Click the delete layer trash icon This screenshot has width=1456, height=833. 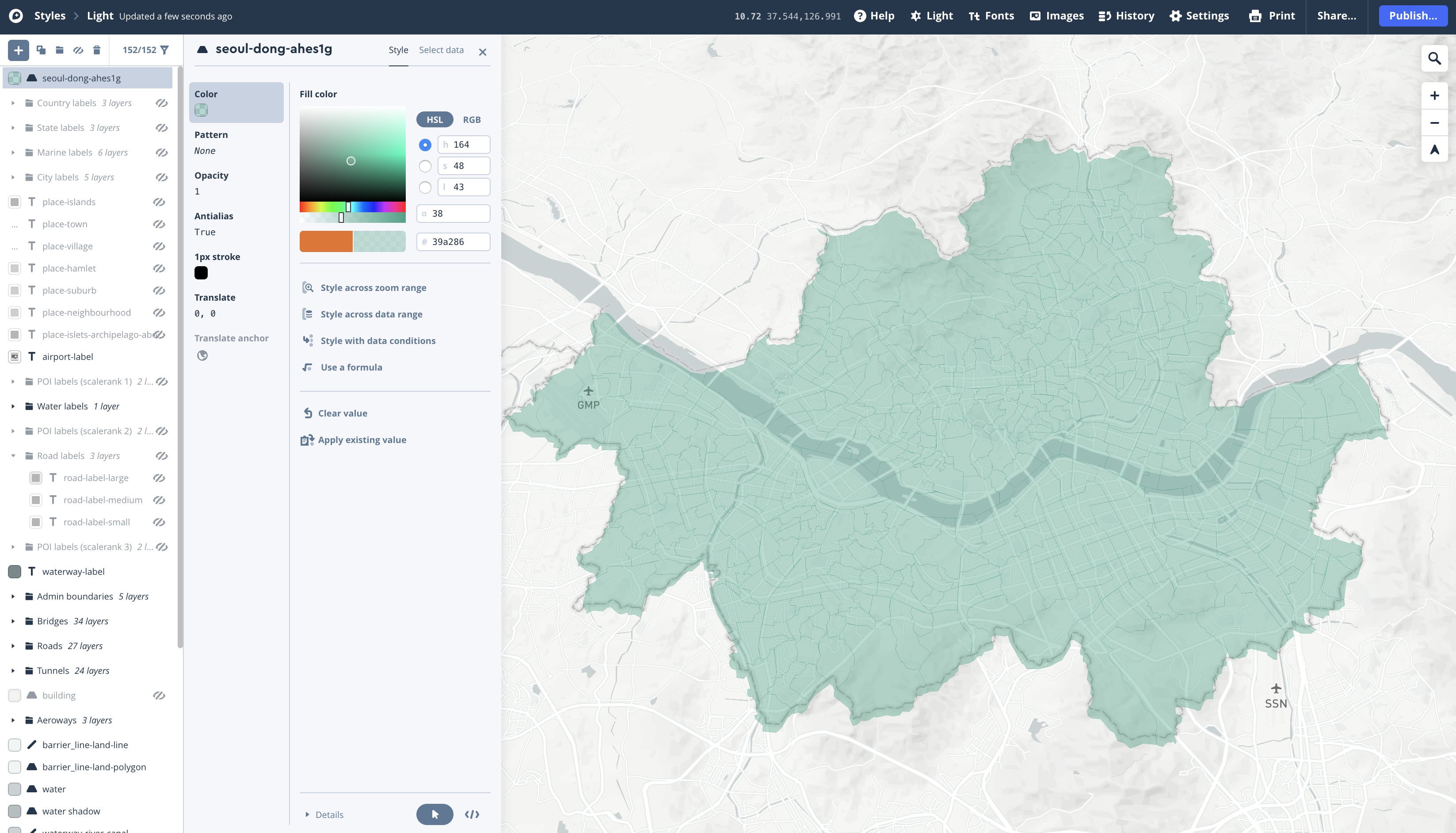click(x=97, y=50)
